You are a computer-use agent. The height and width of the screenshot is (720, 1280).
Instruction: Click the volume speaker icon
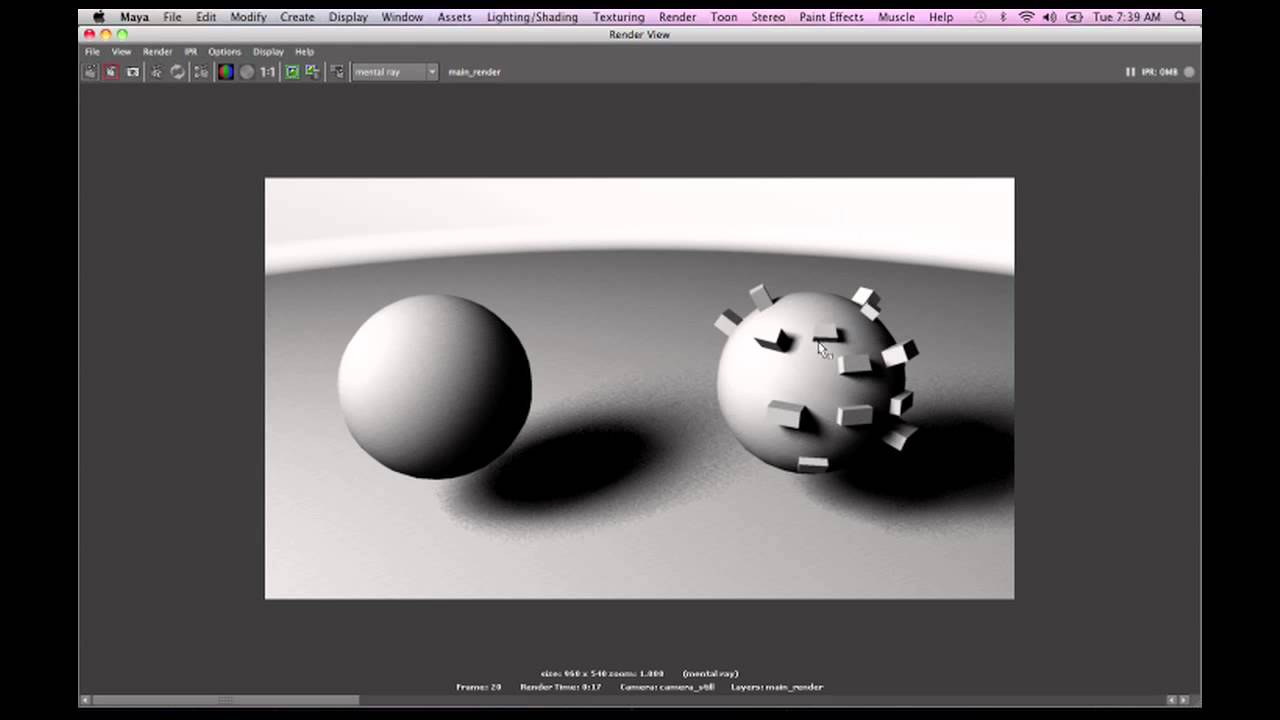pyautogui.click(x=1050, y=17)
